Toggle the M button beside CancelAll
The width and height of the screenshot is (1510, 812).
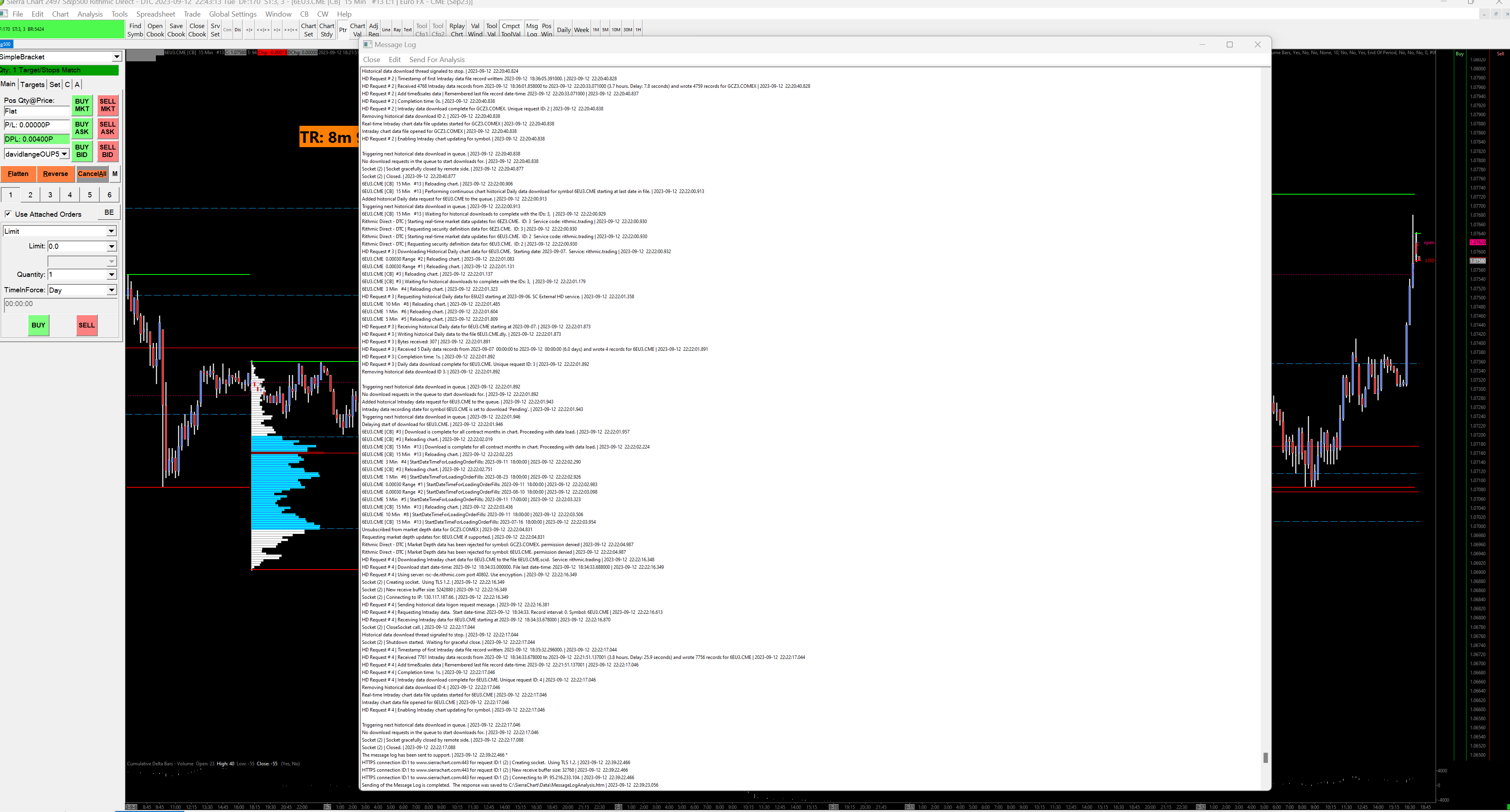pos(115,174)
